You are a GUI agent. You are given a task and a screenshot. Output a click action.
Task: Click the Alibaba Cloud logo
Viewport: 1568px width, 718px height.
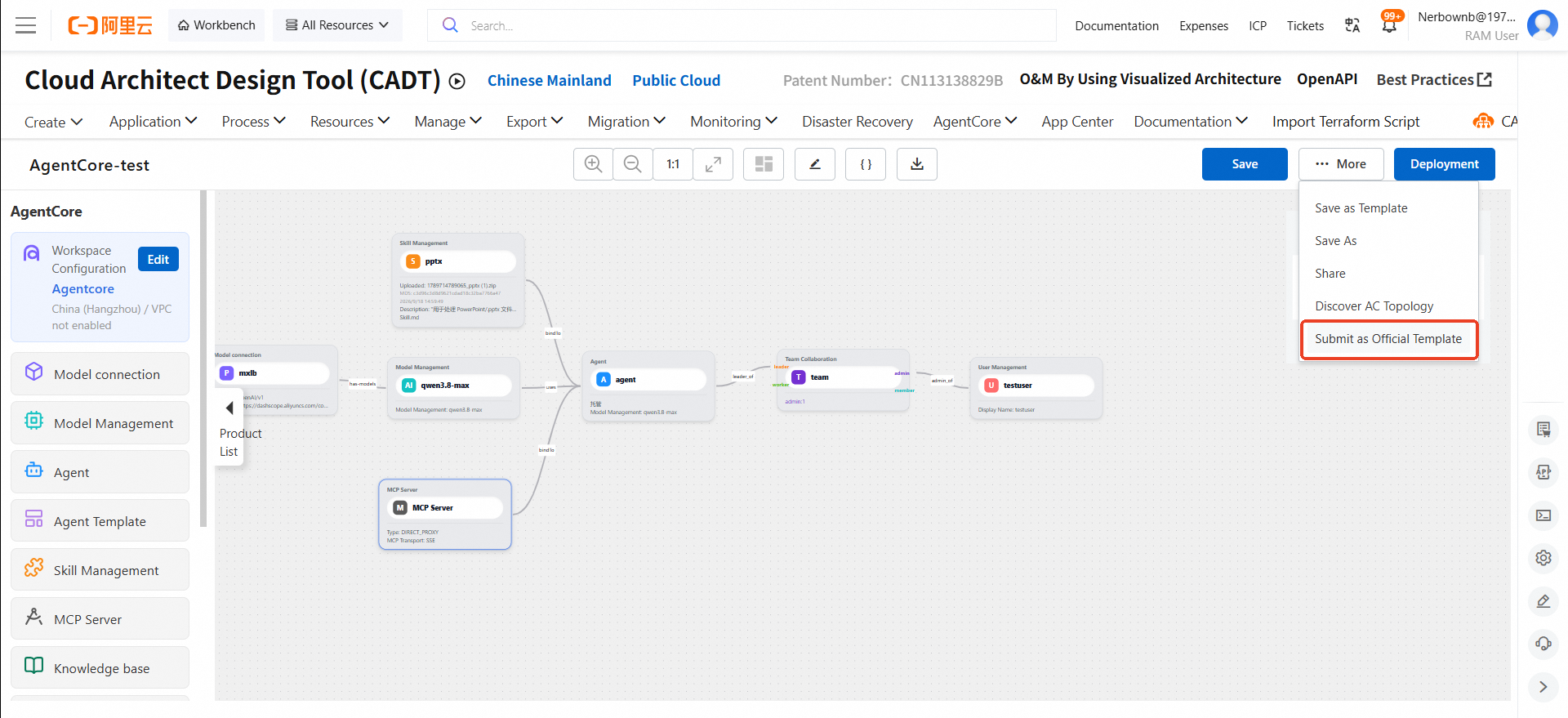coord(110,25)
